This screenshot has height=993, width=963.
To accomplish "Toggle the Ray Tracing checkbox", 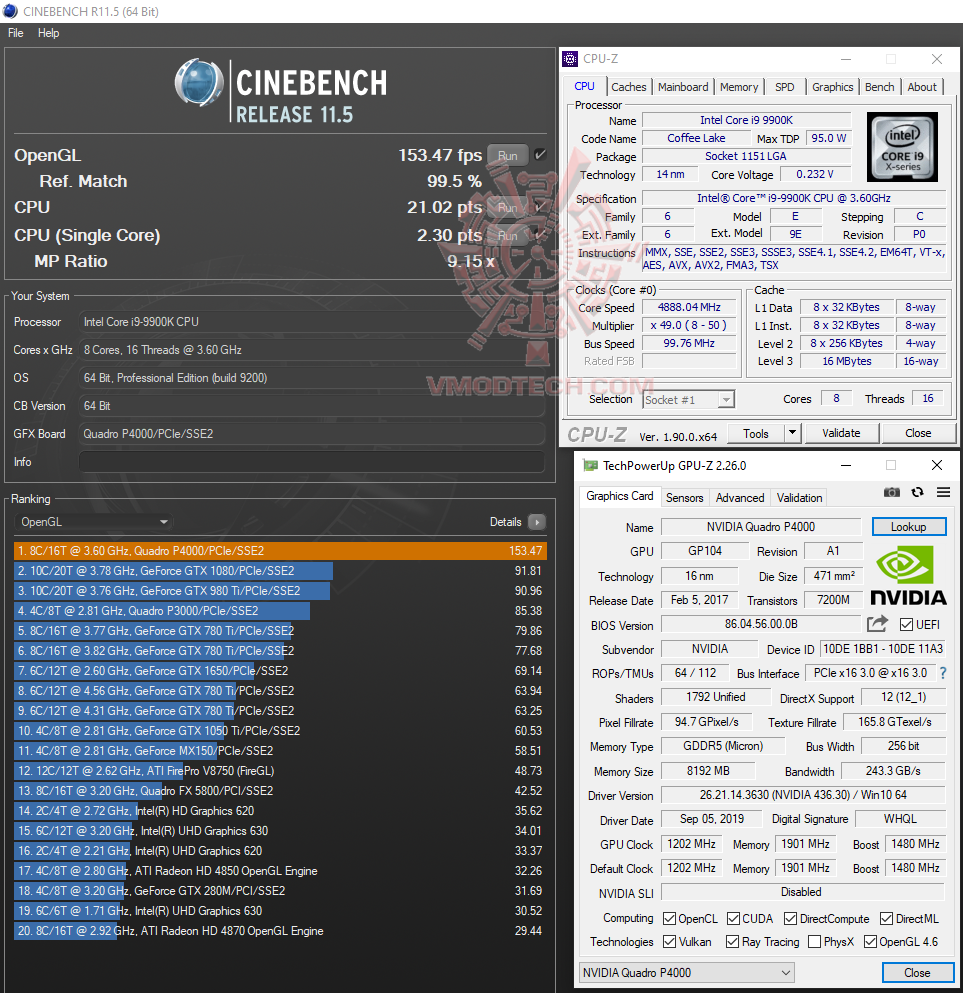I will 733,942.
